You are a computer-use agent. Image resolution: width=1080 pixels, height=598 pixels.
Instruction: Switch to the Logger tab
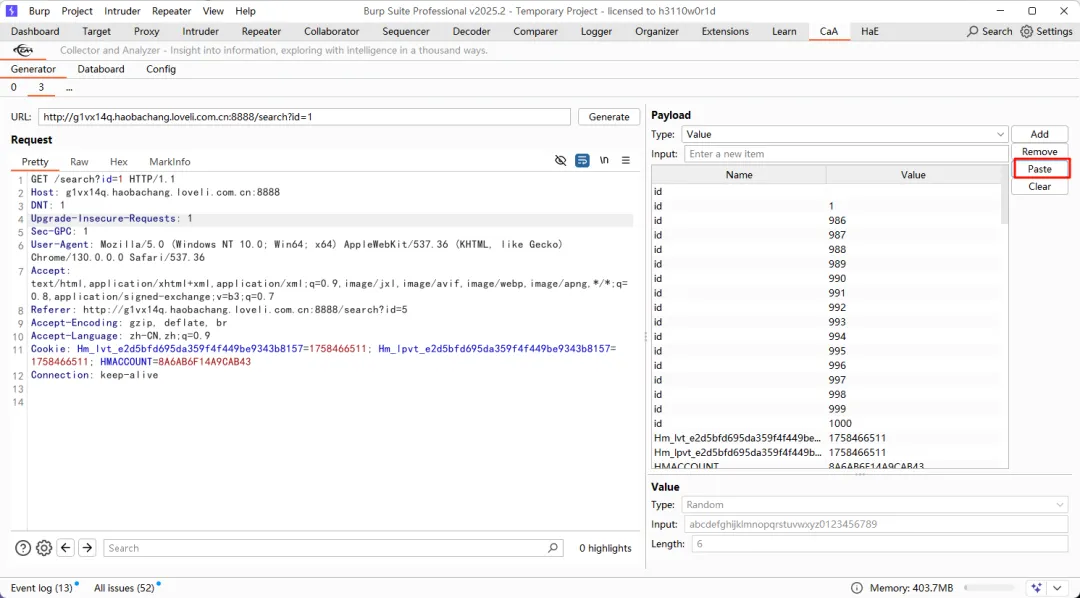pos(596,32)
